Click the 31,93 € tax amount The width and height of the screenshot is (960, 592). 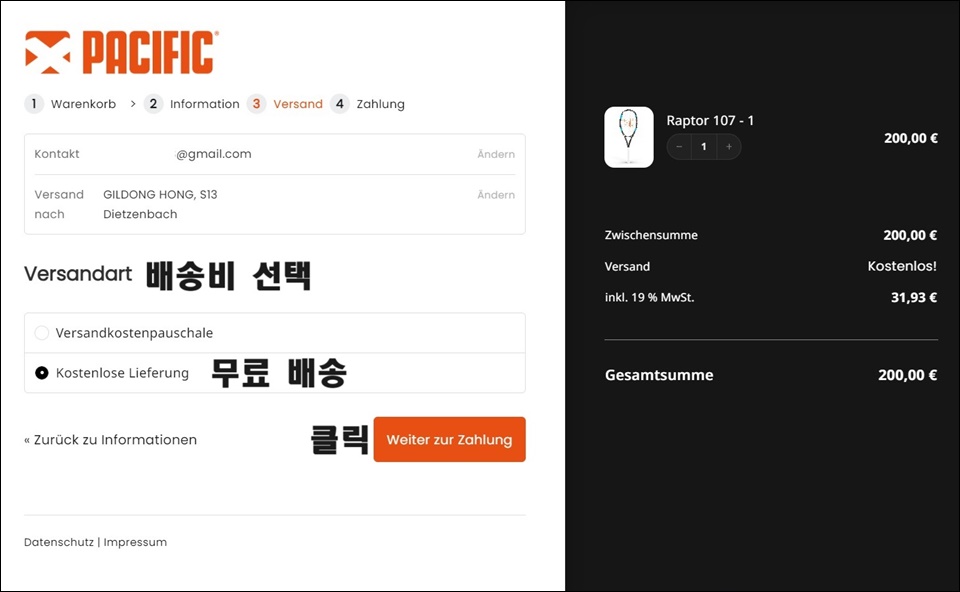[913, 298]
